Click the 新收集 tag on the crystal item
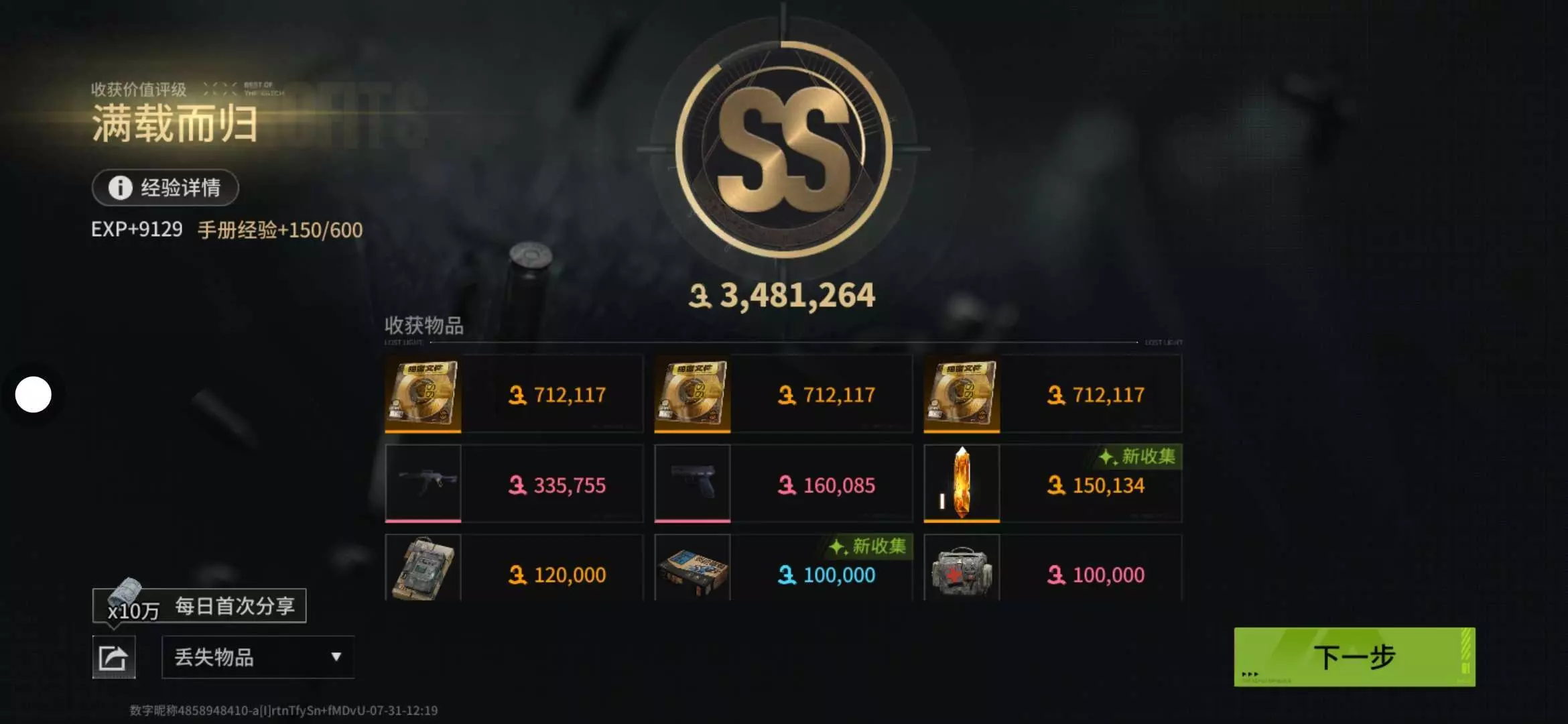 tap(1137, 457)
